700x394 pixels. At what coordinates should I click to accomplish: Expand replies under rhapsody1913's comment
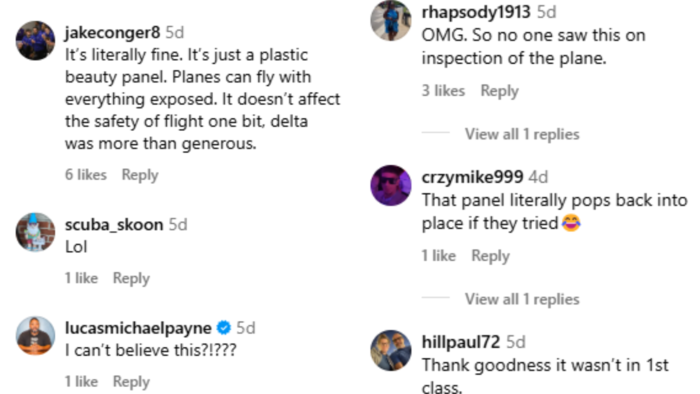(522, 134)
